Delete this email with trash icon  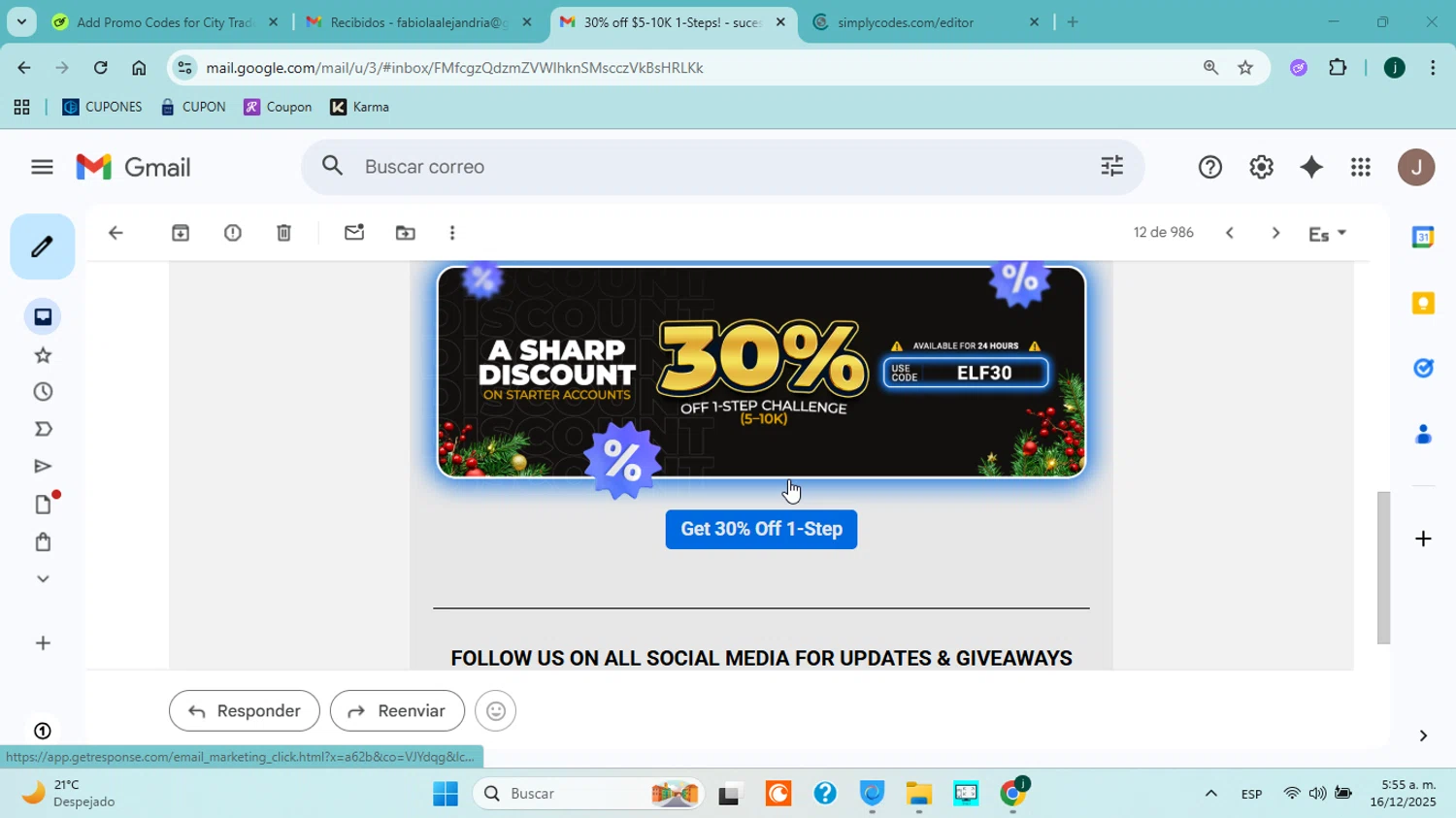click(284, 233)
